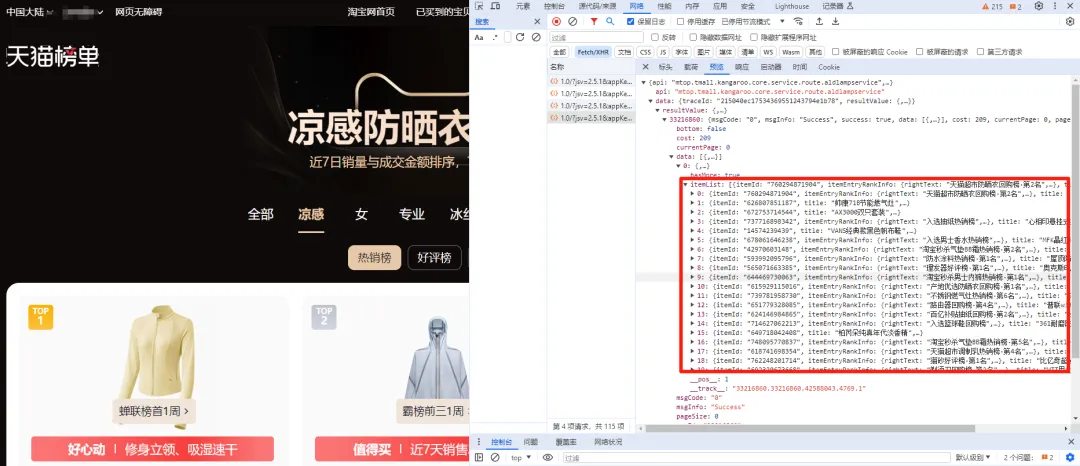Click the console live expression eye icon
This screenshot has width=1080, height=466.
[x=548, y=457]
